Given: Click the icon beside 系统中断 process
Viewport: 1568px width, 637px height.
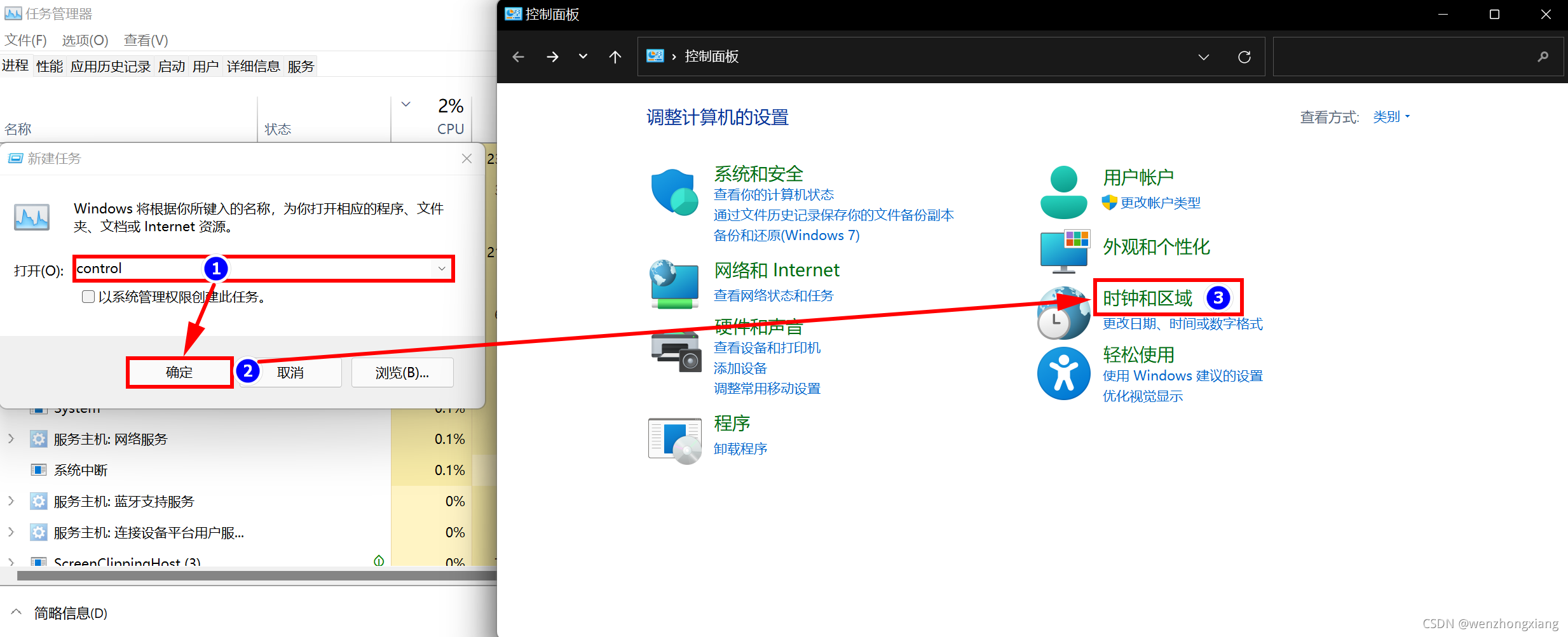Looking at the screenshot, I should coord(39,470).
